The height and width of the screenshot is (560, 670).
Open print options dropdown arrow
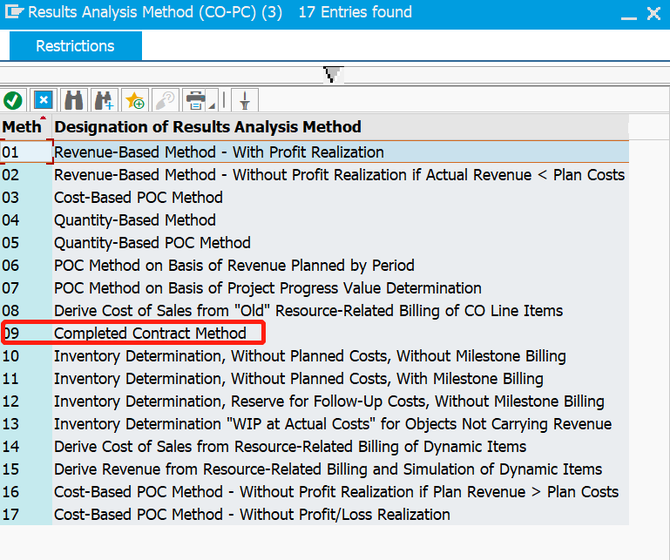click(212, 105)
